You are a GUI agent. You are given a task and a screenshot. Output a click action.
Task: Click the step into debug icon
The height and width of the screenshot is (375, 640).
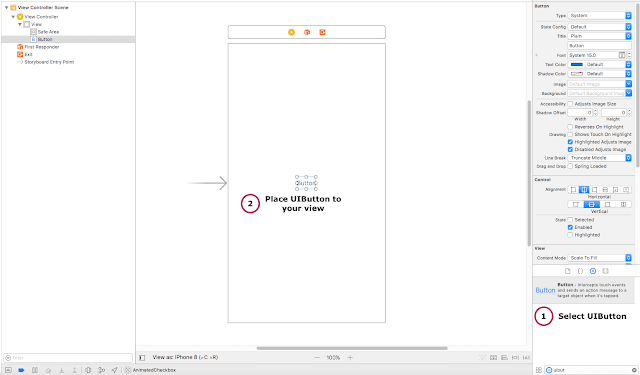coord(62,370)
